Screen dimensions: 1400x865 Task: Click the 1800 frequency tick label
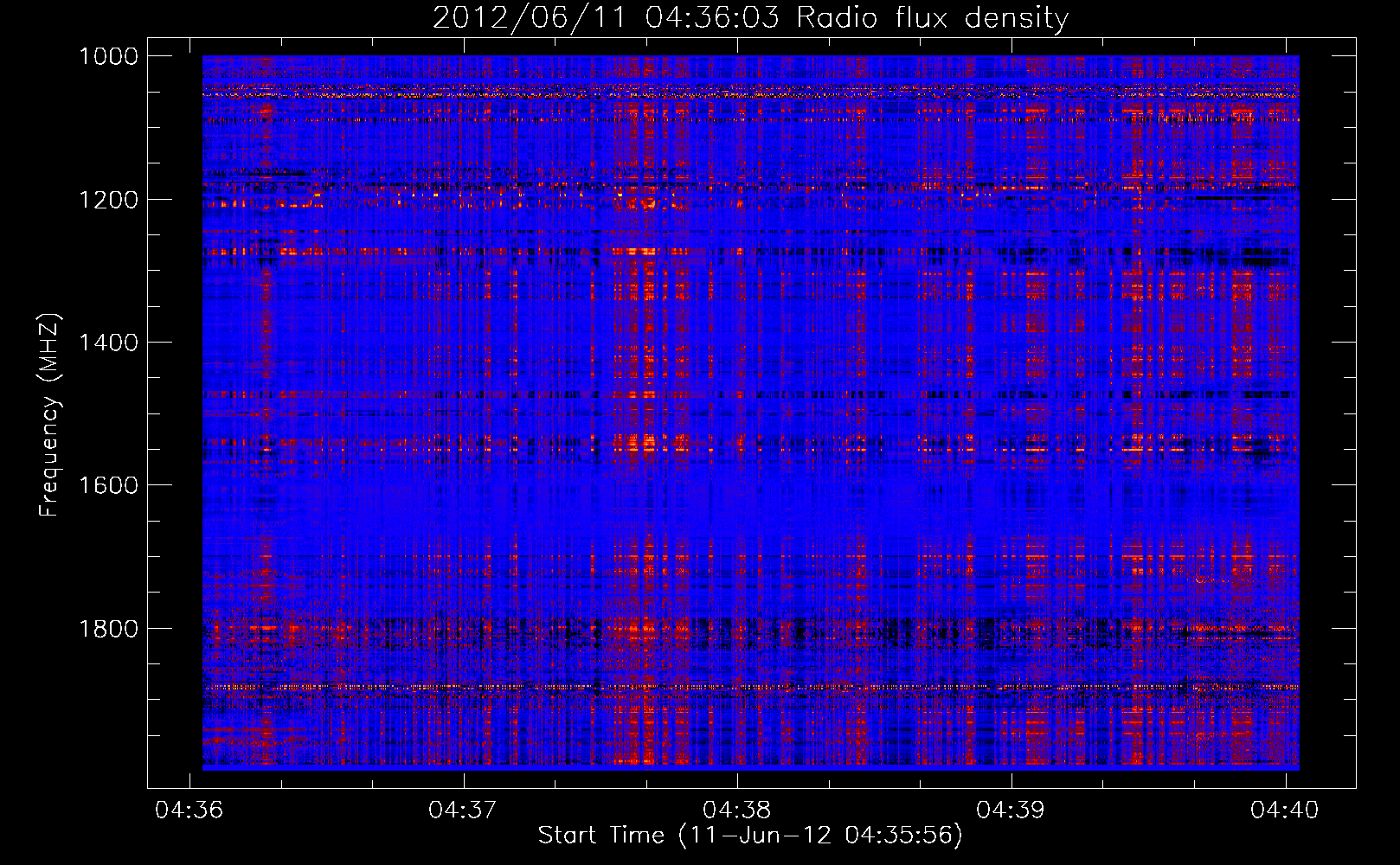coord(108,629)
